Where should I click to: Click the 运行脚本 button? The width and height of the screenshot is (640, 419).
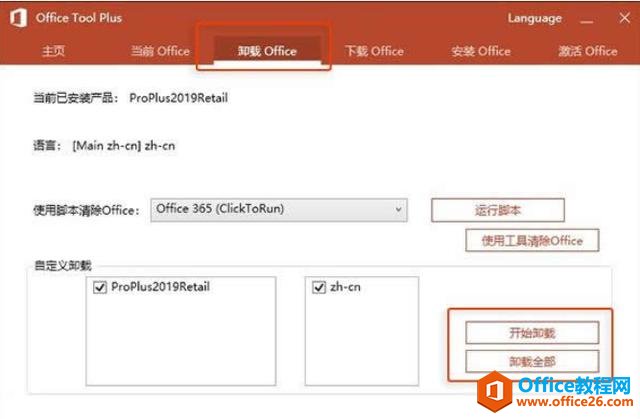tap(498, 210)
